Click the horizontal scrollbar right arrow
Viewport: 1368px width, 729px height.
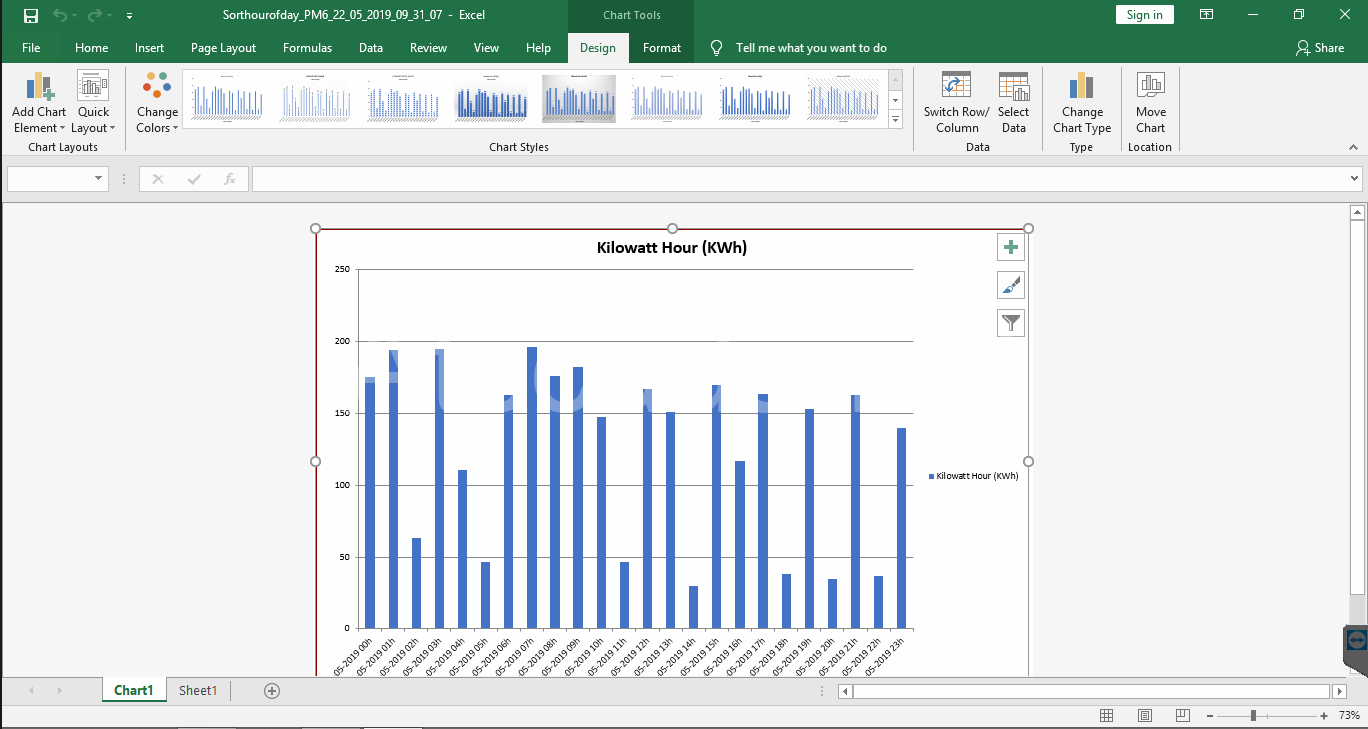coord(1340,691)
